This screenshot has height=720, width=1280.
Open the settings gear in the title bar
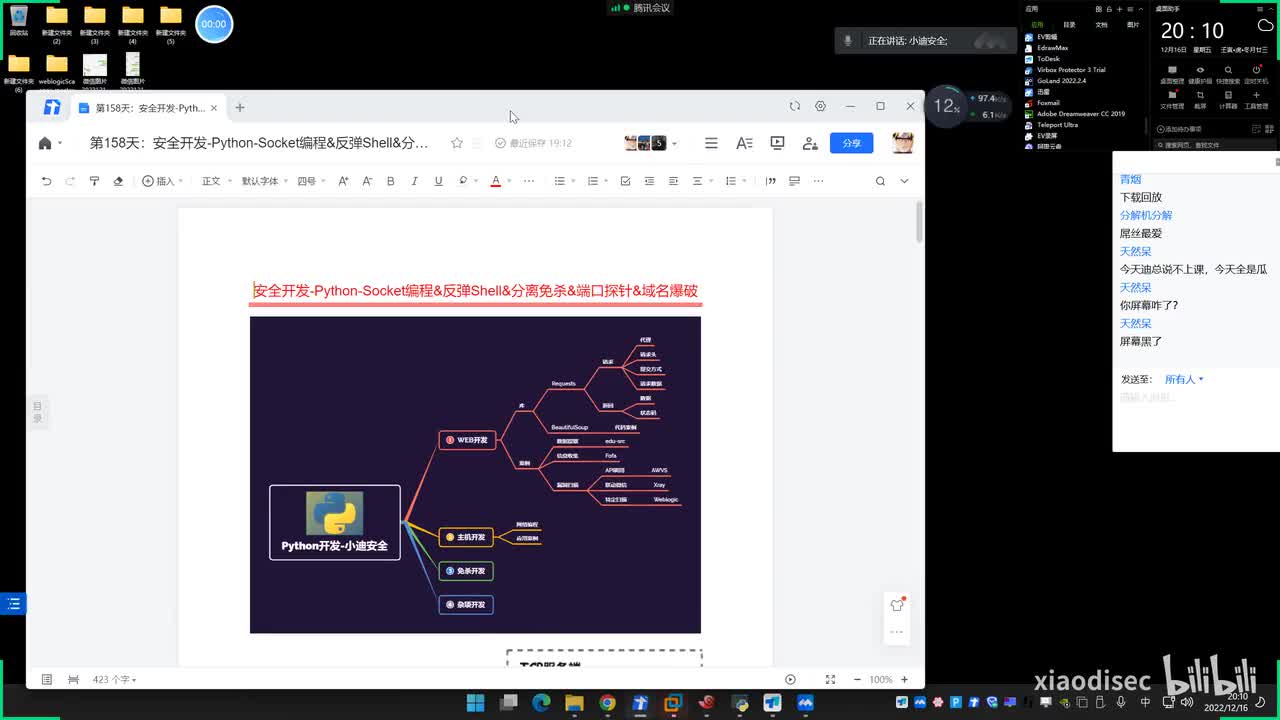point(820,106)
